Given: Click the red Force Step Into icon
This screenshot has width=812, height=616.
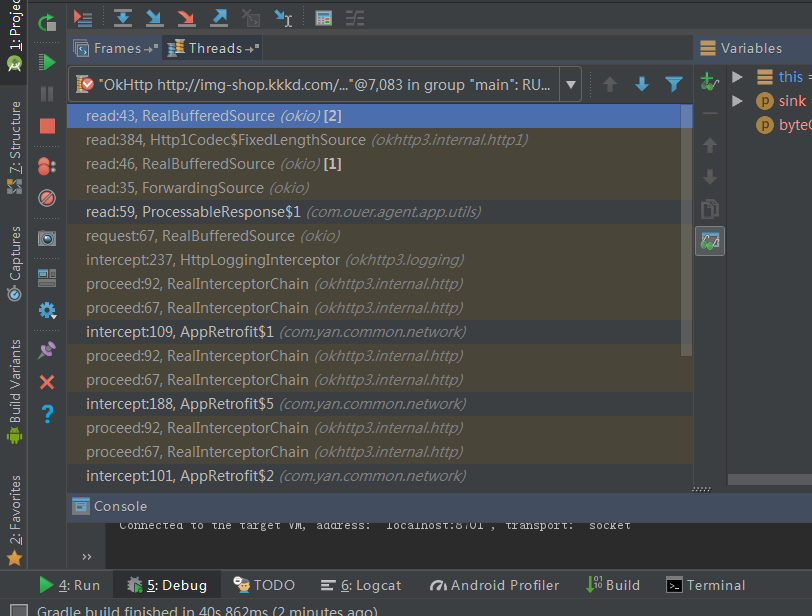Looking at the screenshot, I should point(186,18).
